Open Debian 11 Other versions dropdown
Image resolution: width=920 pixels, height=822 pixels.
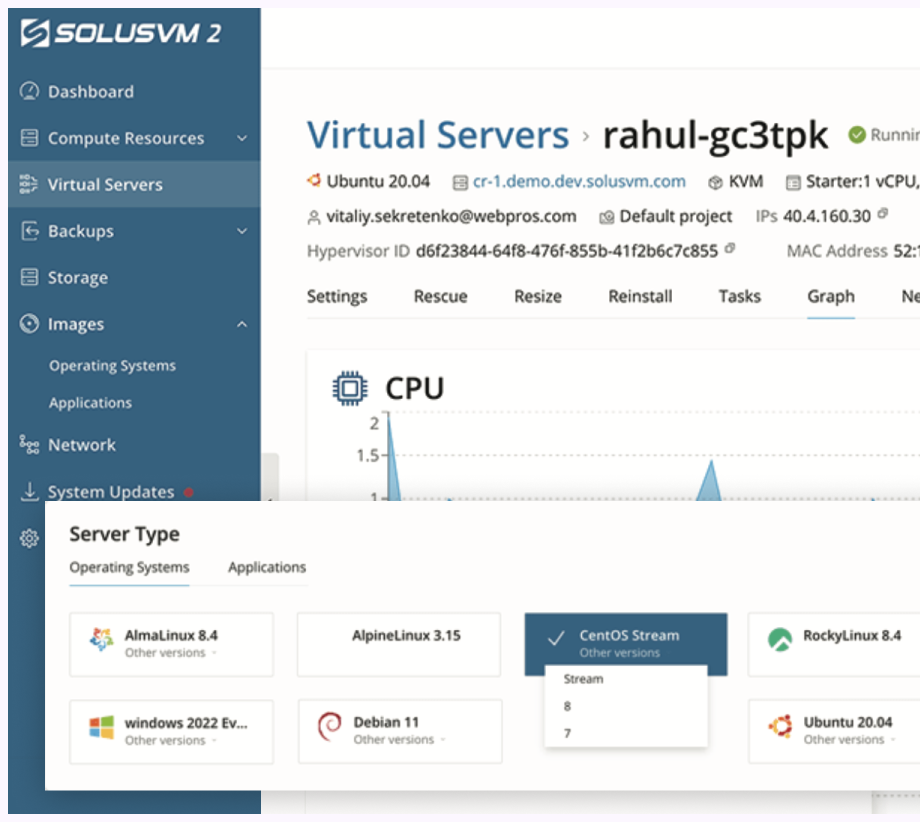pyautogui.click(x=400, y=740)
